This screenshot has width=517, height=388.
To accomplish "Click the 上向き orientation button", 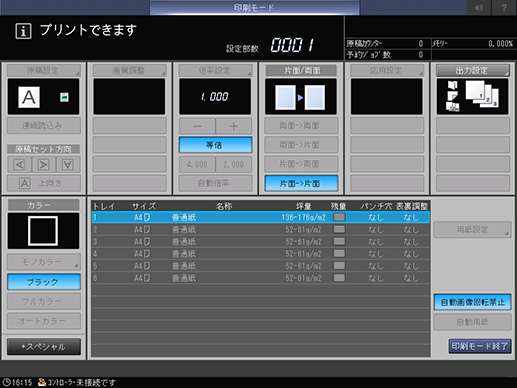I will [44, 183].
